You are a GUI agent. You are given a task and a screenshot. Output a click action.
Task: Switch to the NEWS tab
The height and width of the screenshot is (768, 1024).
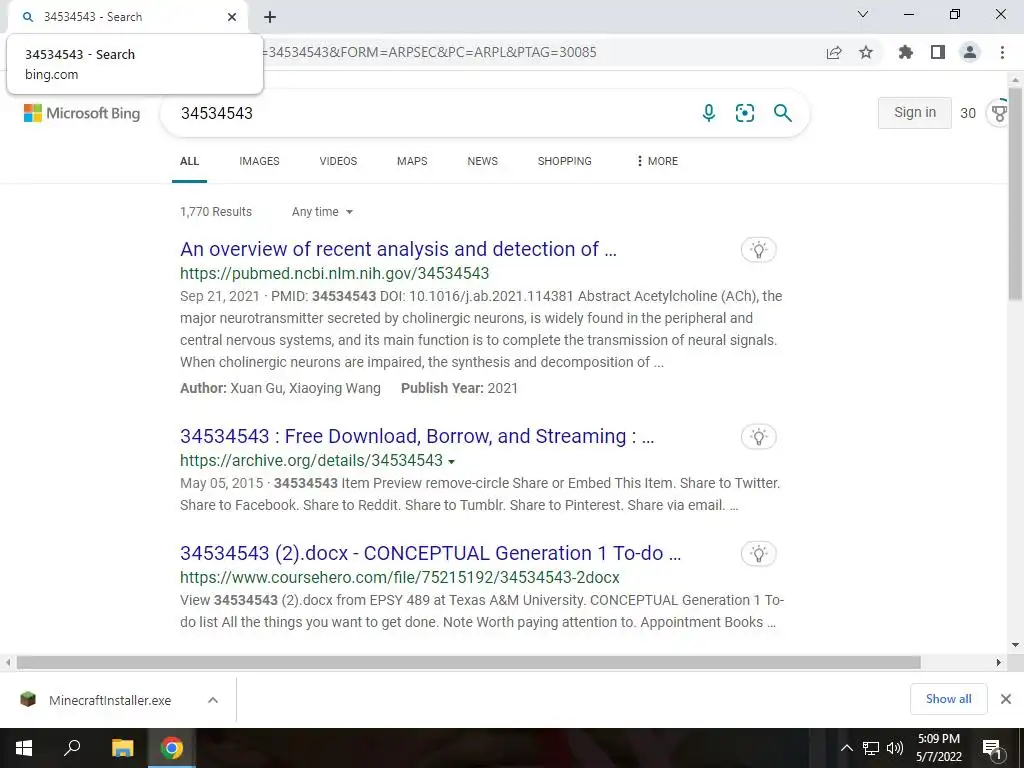tap(483, 161)
